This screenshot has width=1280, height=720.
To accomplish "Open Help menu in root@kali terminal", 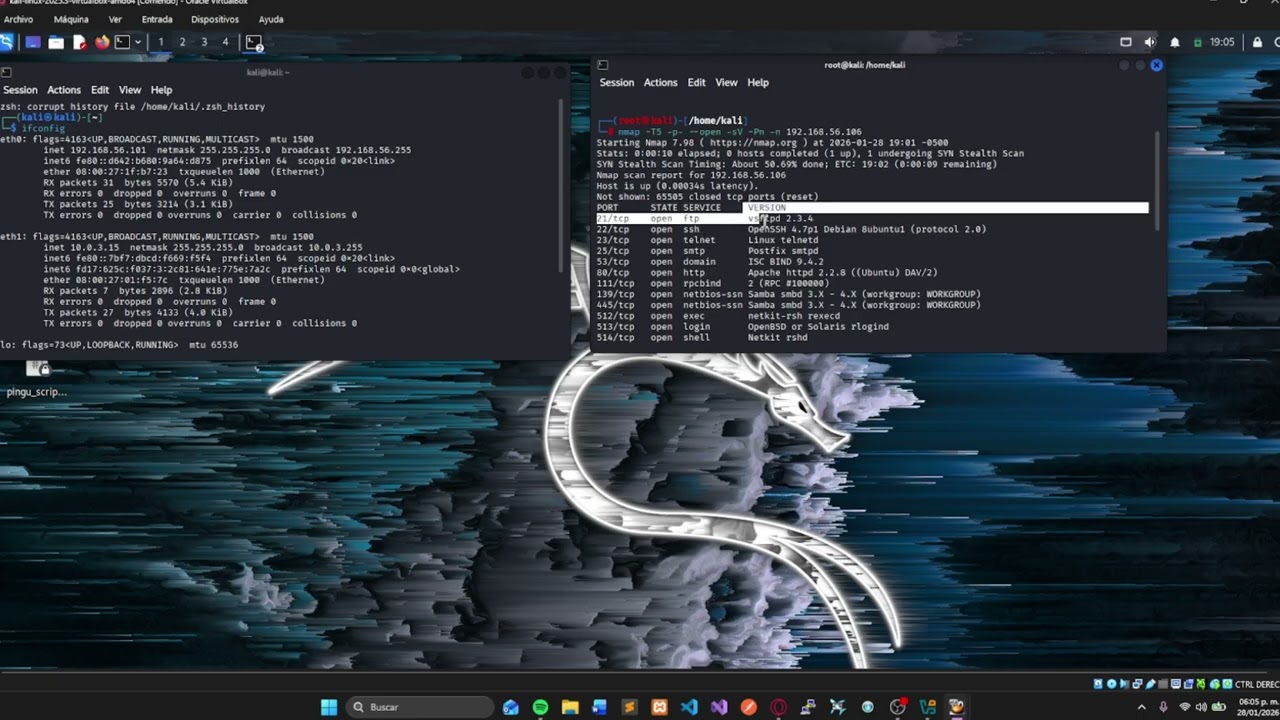I will pyautogui.click(x=758, y=83).
